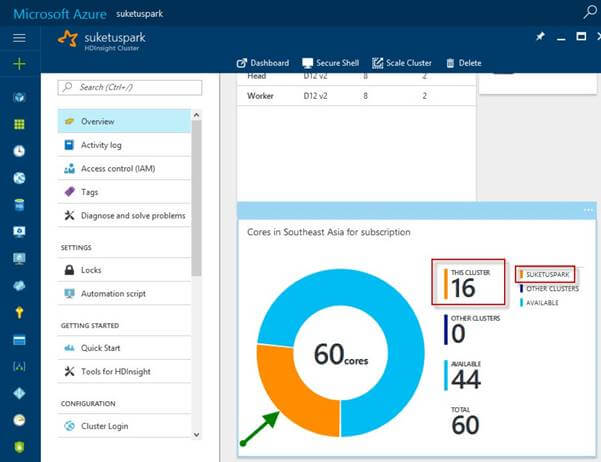The width and height of the screenshot is (601, 462).
Task: Open the tile options ellipsis on cores chart
Action: coord(588,210)
